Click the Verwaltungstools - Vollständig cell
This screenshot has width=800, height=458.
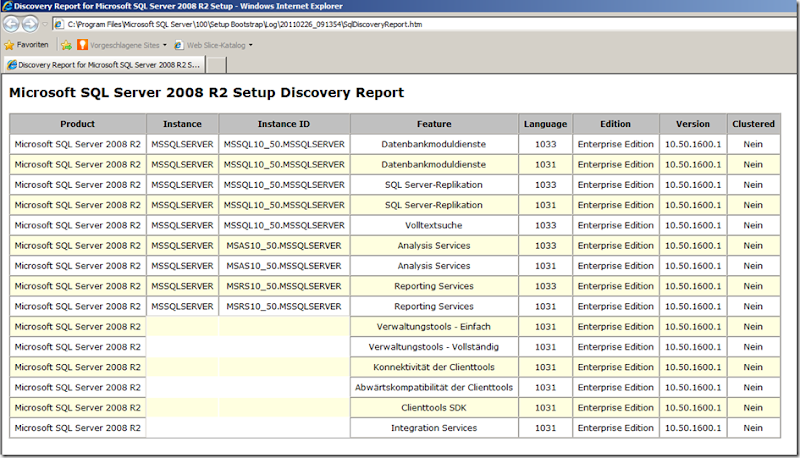pos(434,347)
